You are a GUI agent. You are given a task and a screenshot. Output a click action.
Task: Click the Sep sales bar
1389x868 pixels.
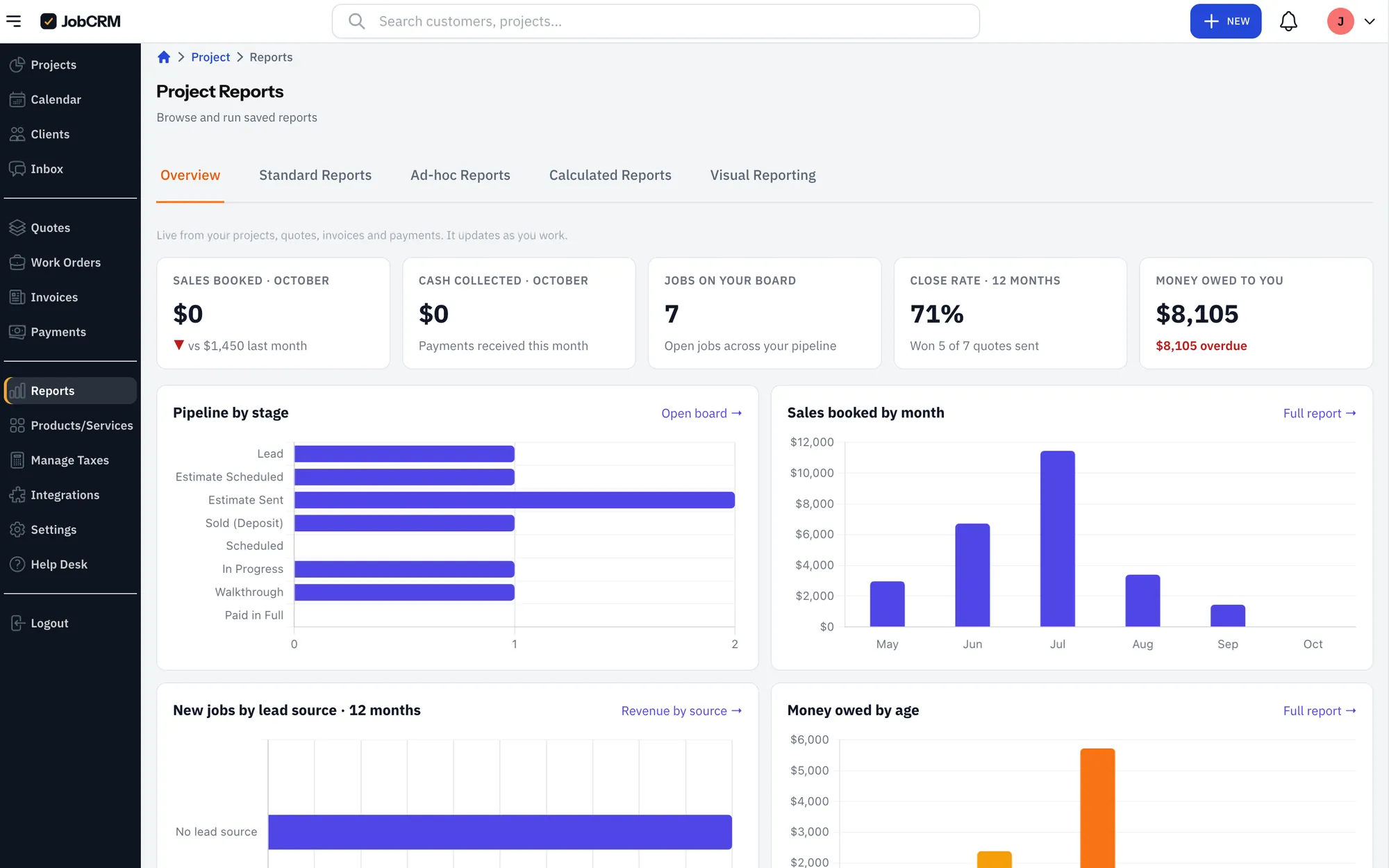pos(1227,616)
